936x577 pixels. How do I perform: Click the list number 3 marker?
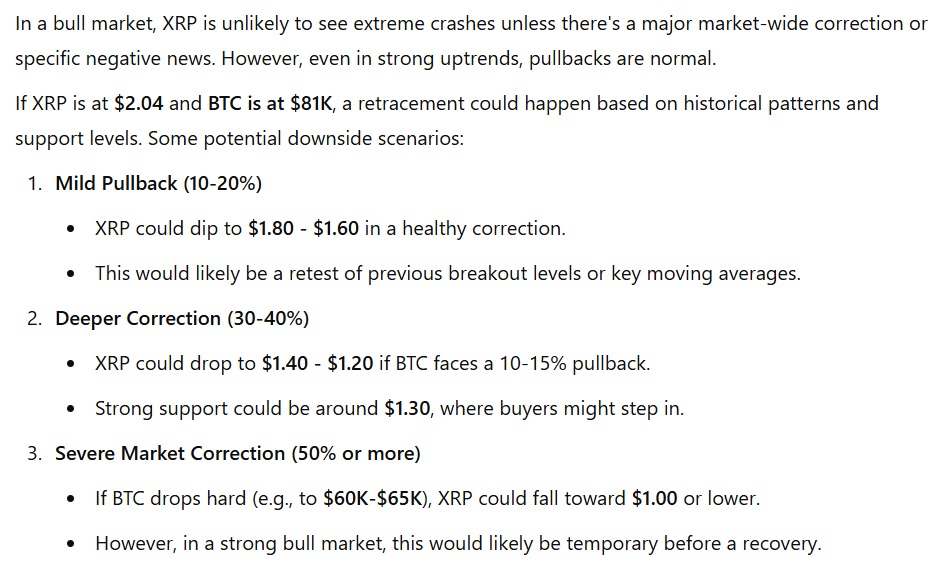[35, 453]
